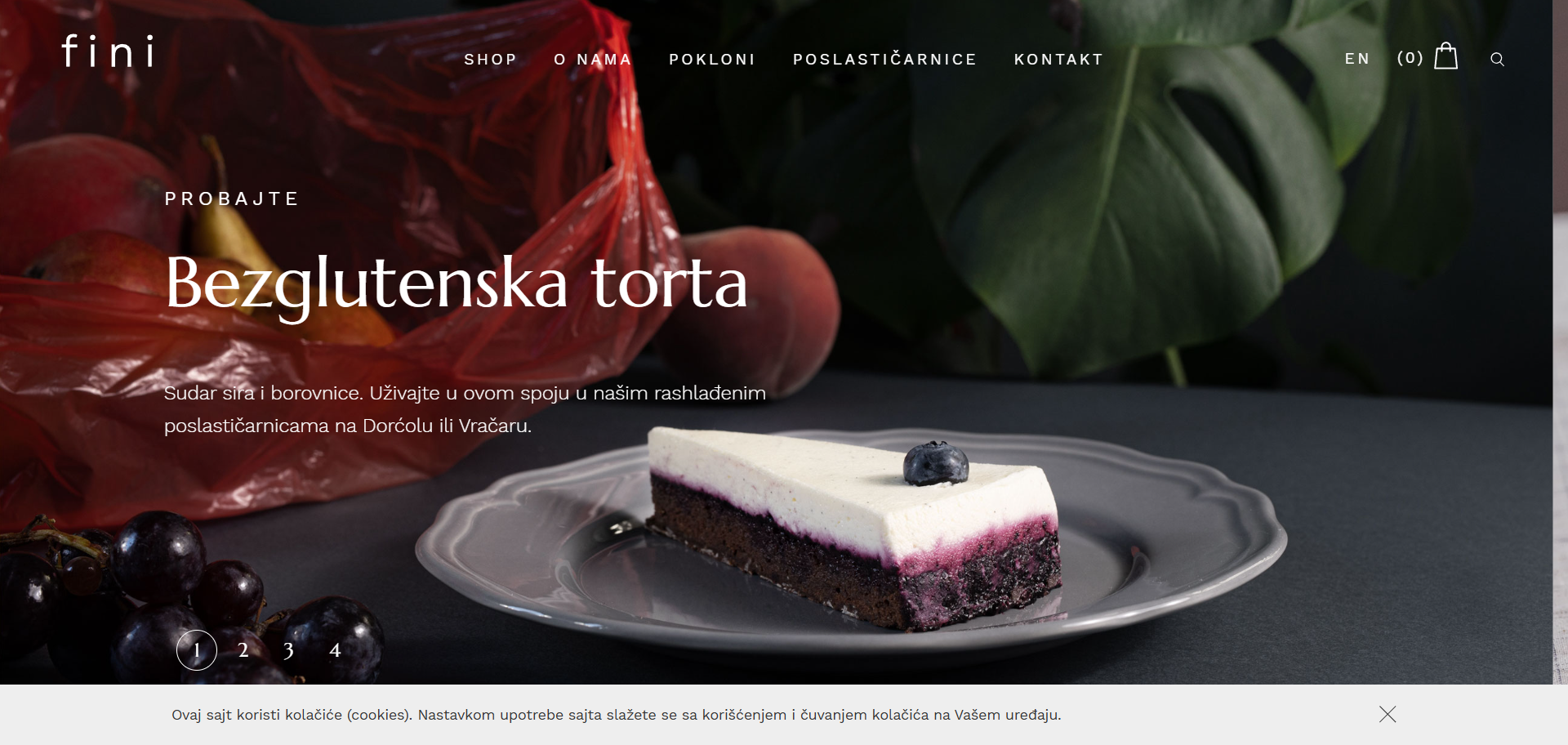Switch to slide 2

tap(243, 650)
